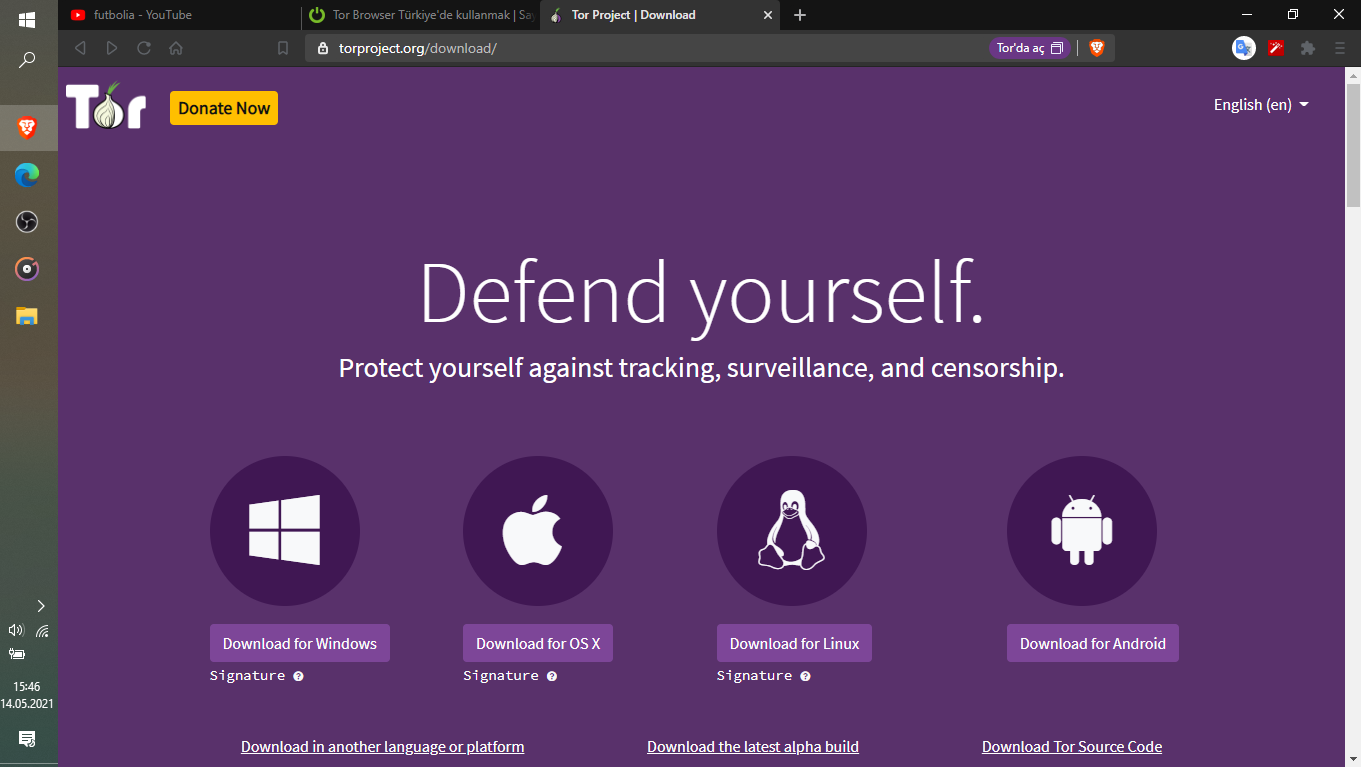Viewport: 1361px width, 767px height.
Task: Open Download the latest alpha build link
Action: coord(753,747)
